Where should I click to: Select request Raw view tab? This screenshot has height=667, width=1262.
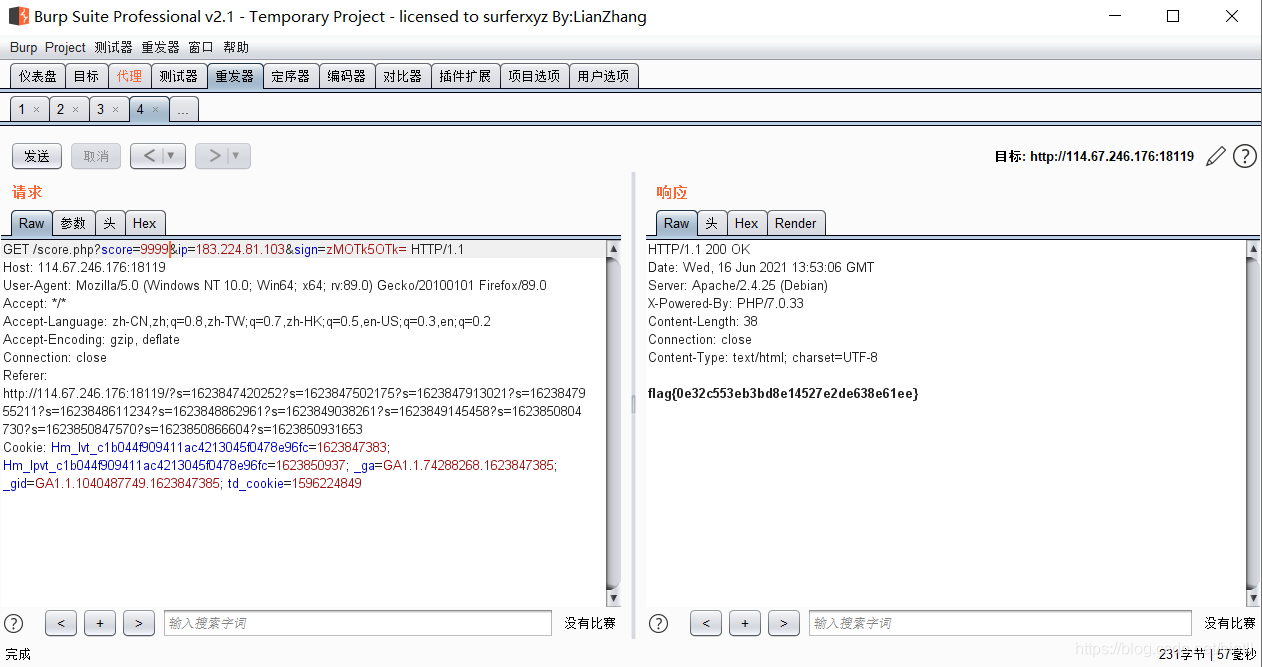point(32,223)
